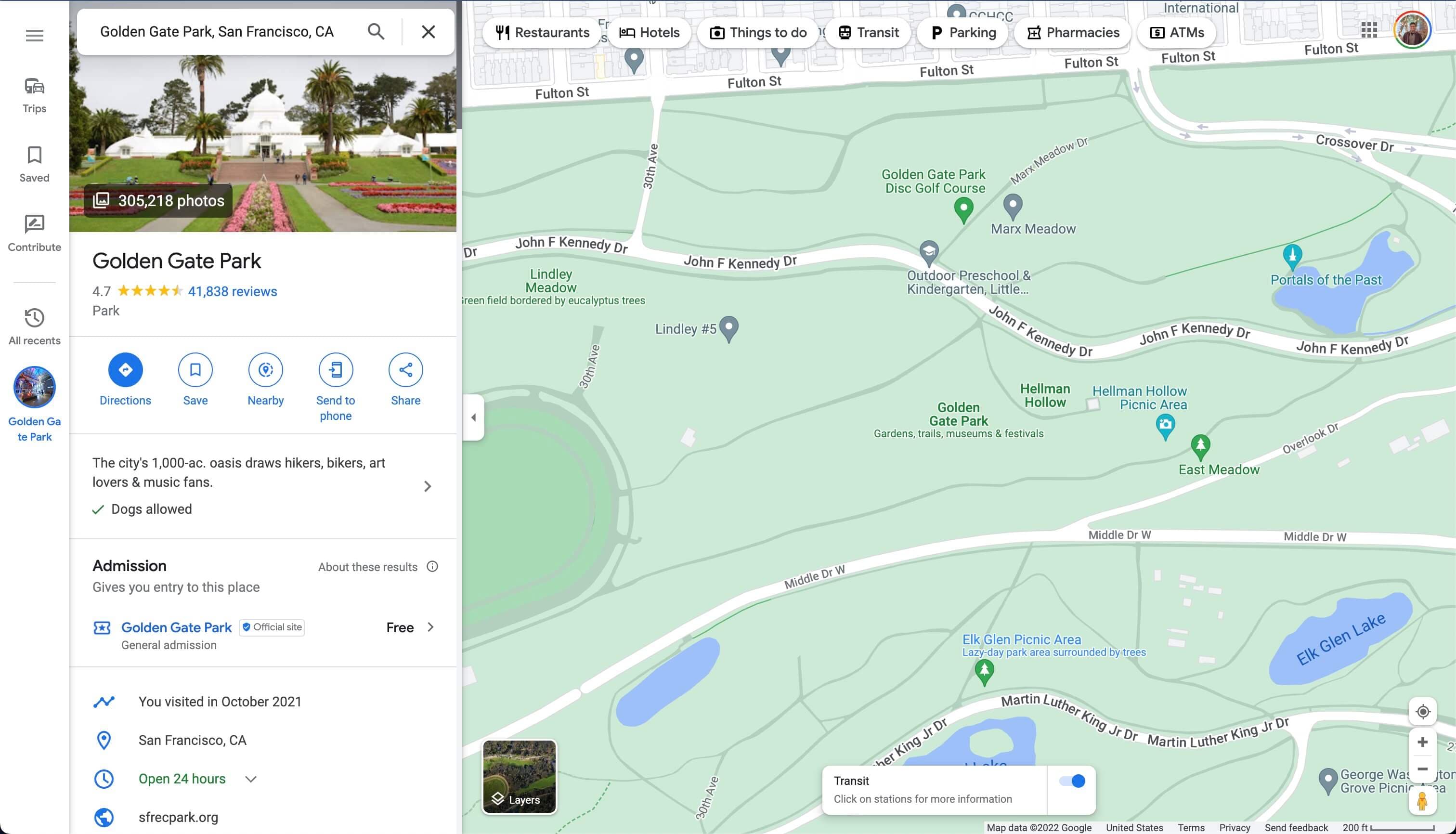Expand the Free admission chevron
The height and width of the screenshot is (834, 1456).
click(431, 627)
